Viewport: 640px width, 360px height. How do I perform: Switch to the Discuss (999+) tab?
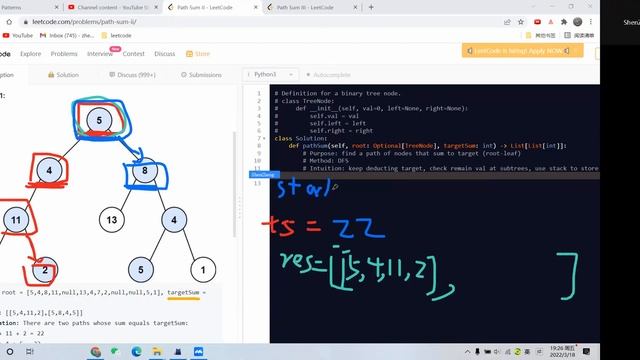(x=133, y=75)
